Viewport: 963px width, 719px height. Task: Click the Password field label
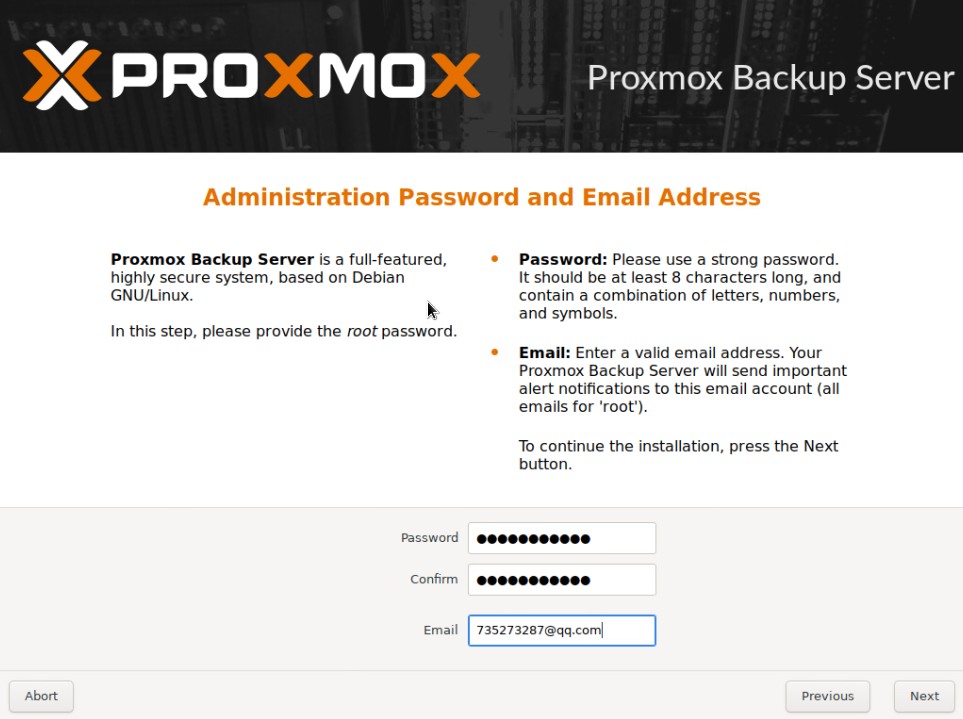pyautogui.click(x=429, y=538)
